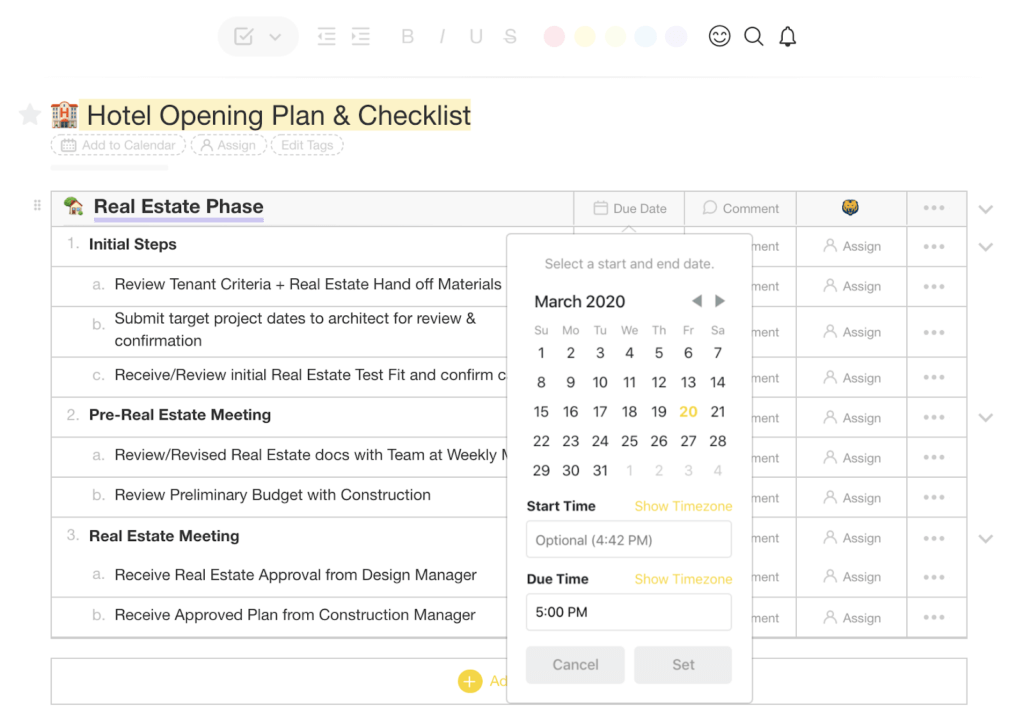Star the Hotel Opening Plan document

tap(30, 115)
